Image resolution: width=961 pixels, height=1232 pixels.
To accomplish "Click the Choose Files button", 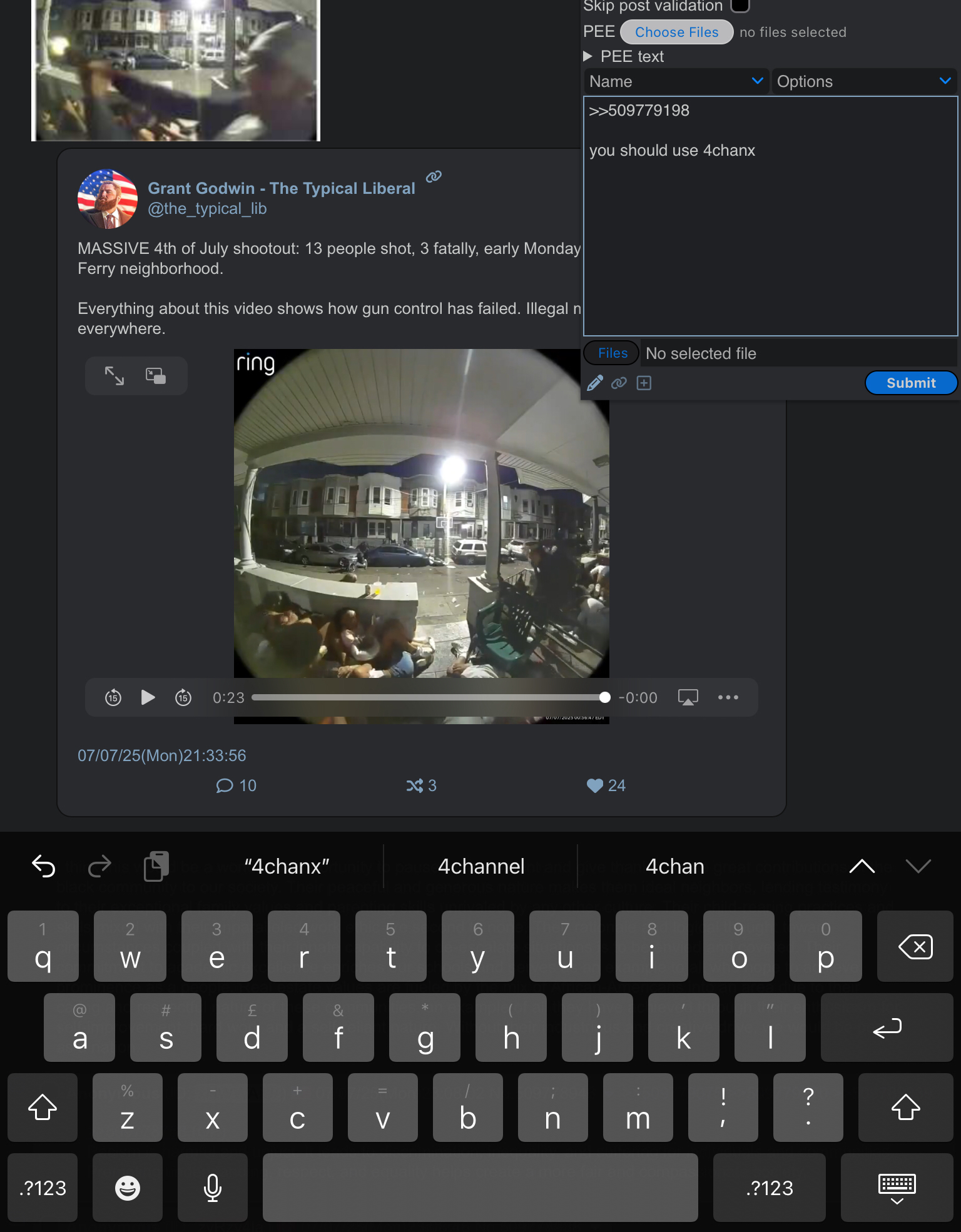I will point(677,32).
